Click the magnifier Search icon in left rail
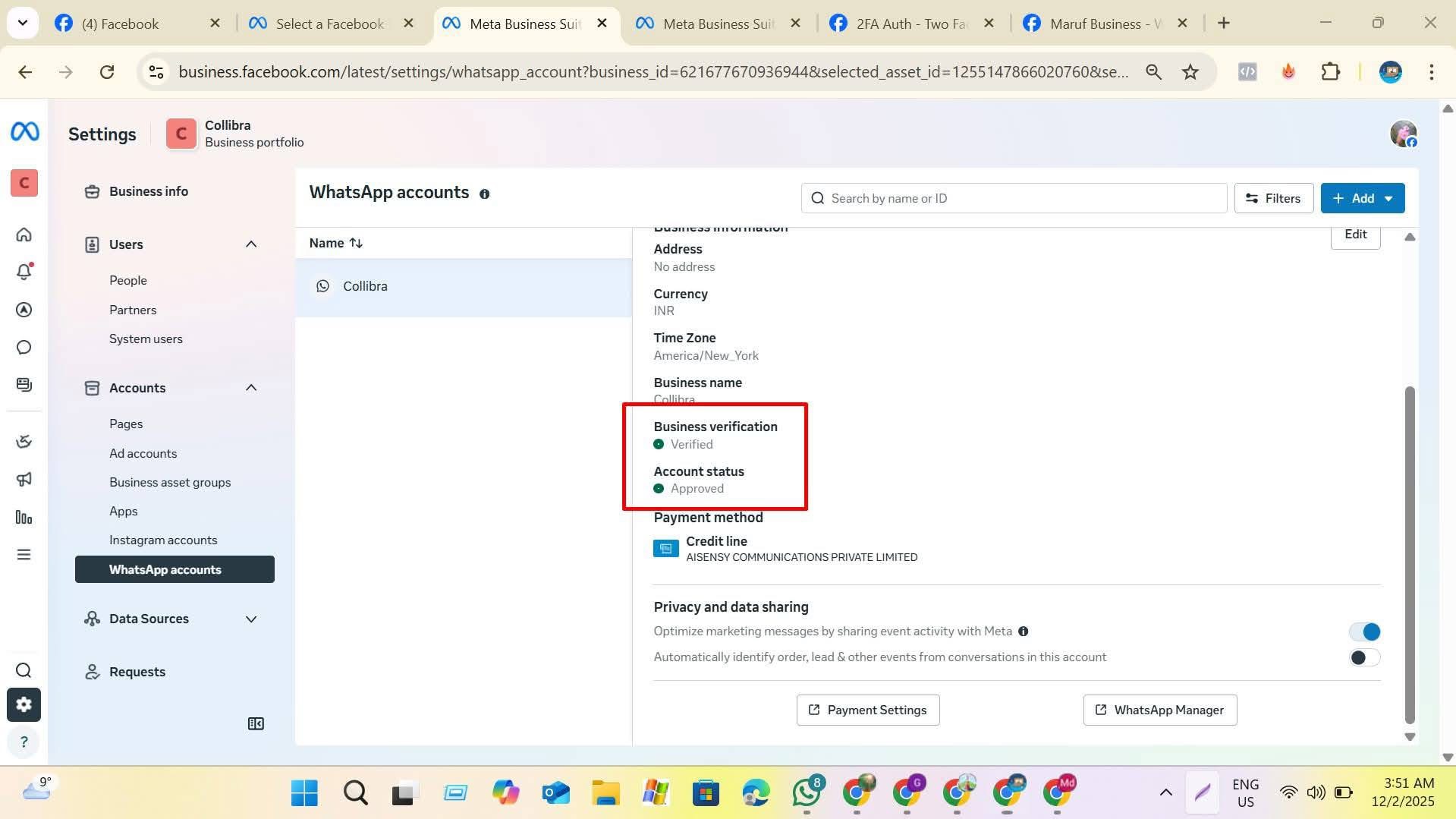 coord(24,670)
